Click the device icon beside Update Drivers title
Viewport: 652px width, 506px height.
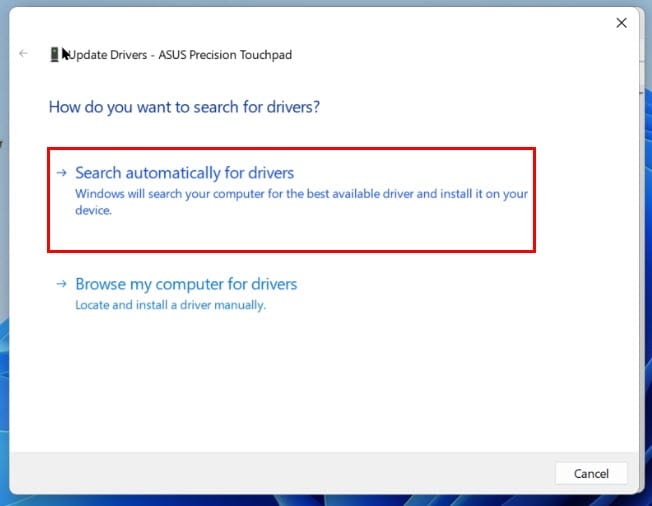(54, 54)
